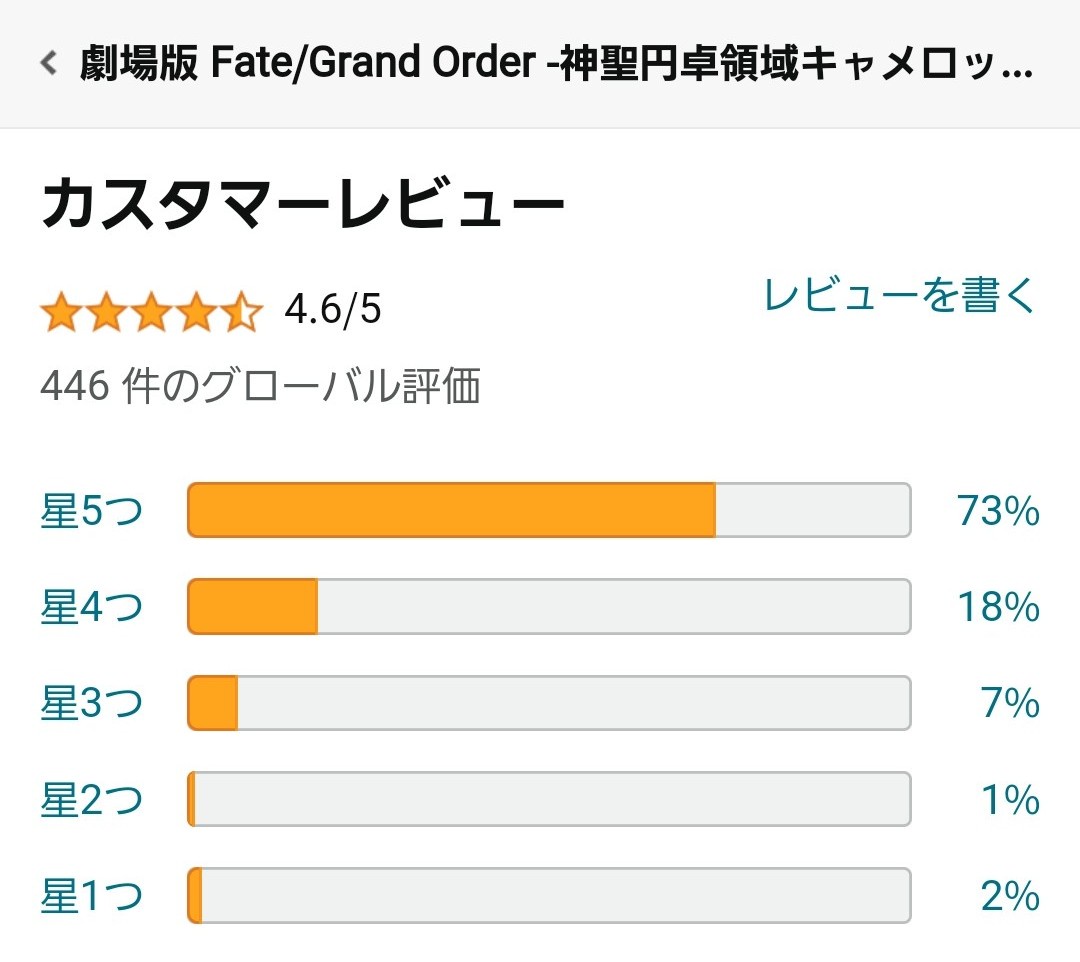The height and width of the screenshot is (962, 1080).
Task: Click the 2-star rating bar
Action: pos(549,799)
